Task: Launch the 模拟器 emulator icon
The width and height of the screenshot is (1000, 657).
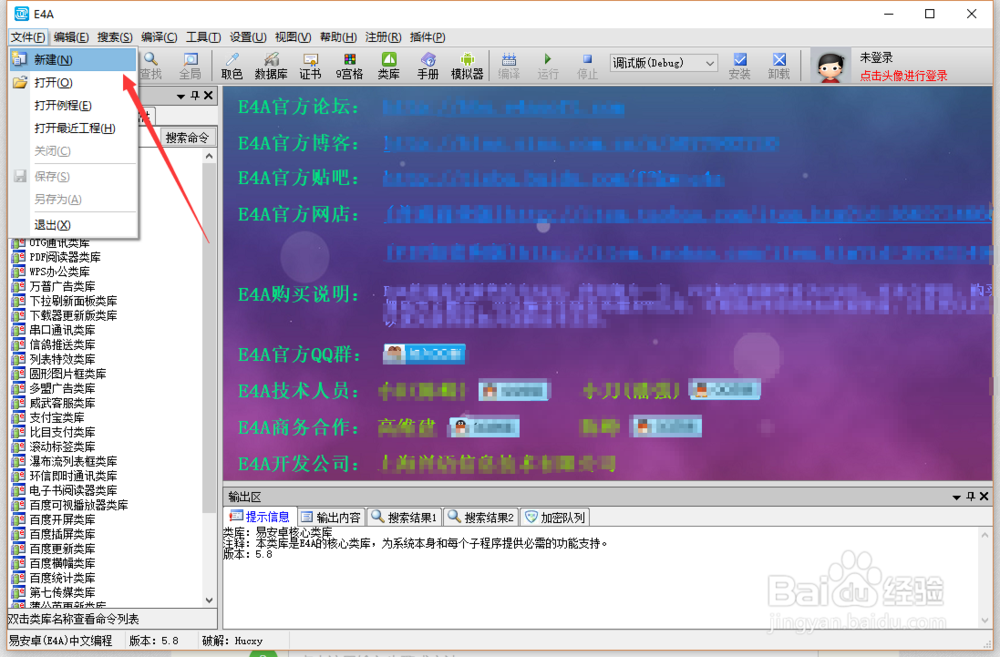Action: 466,65
